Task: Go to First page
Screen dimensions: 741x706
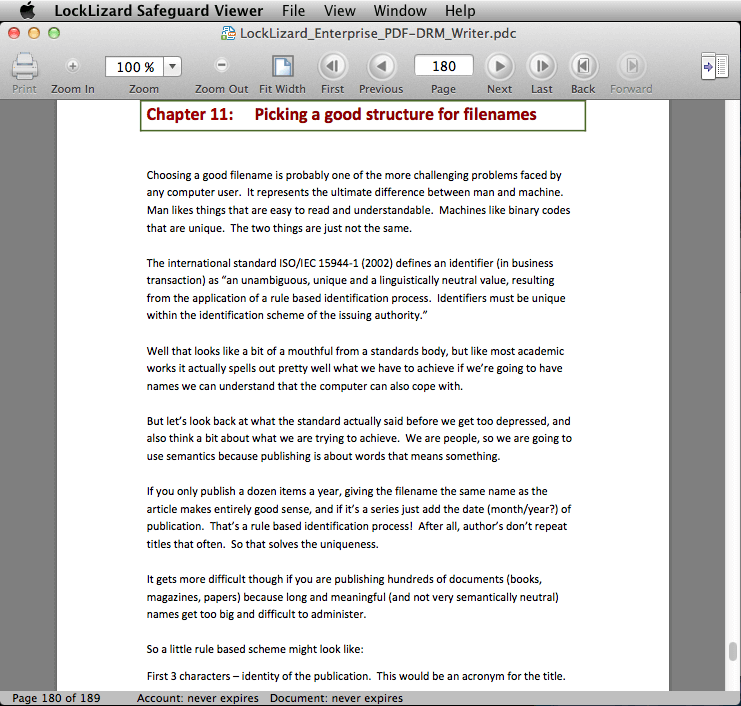Action: (333, 67)
